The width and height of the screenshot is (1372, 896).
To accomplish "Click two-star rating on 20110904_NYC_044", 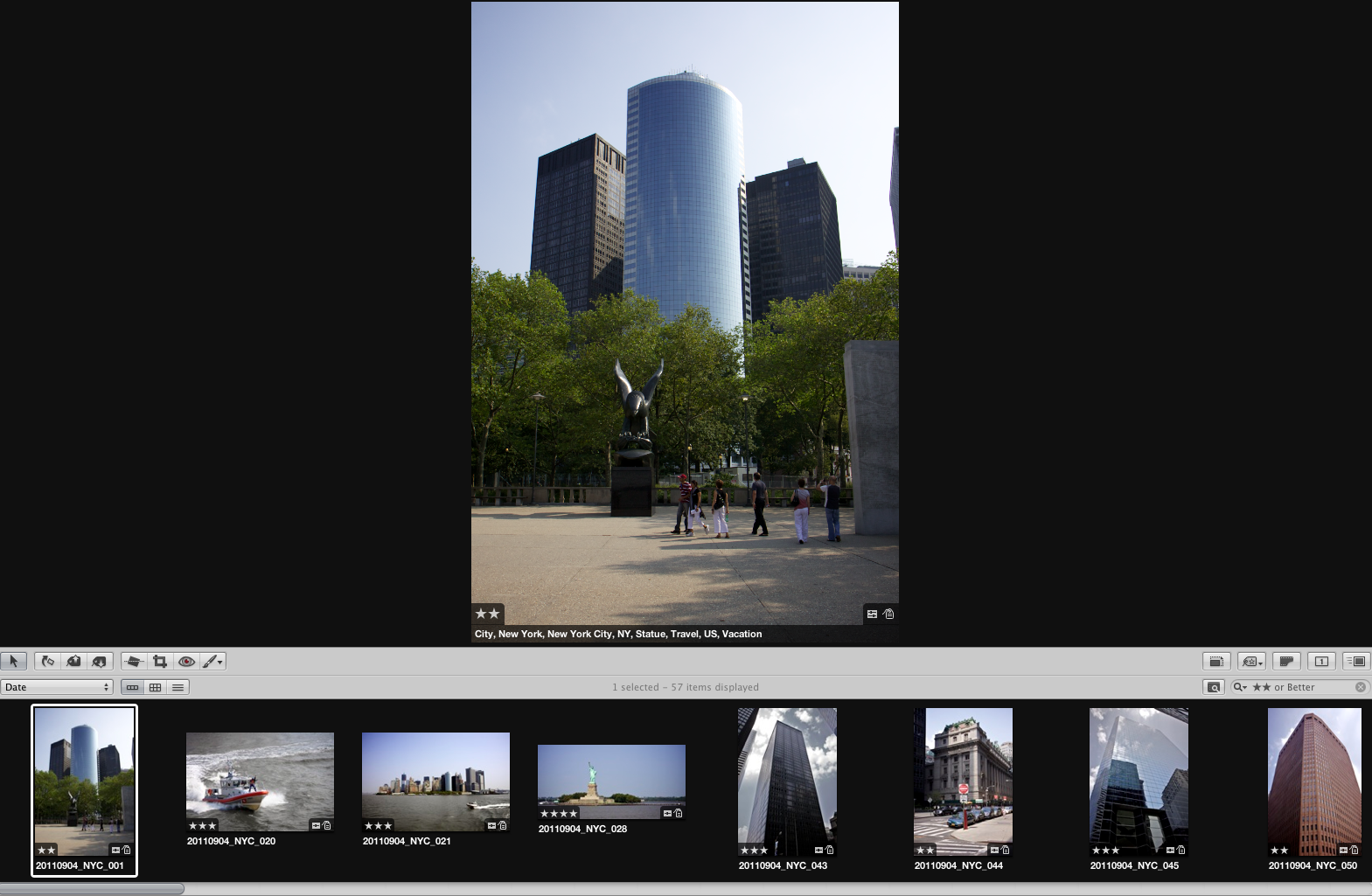I will [925, 850].
